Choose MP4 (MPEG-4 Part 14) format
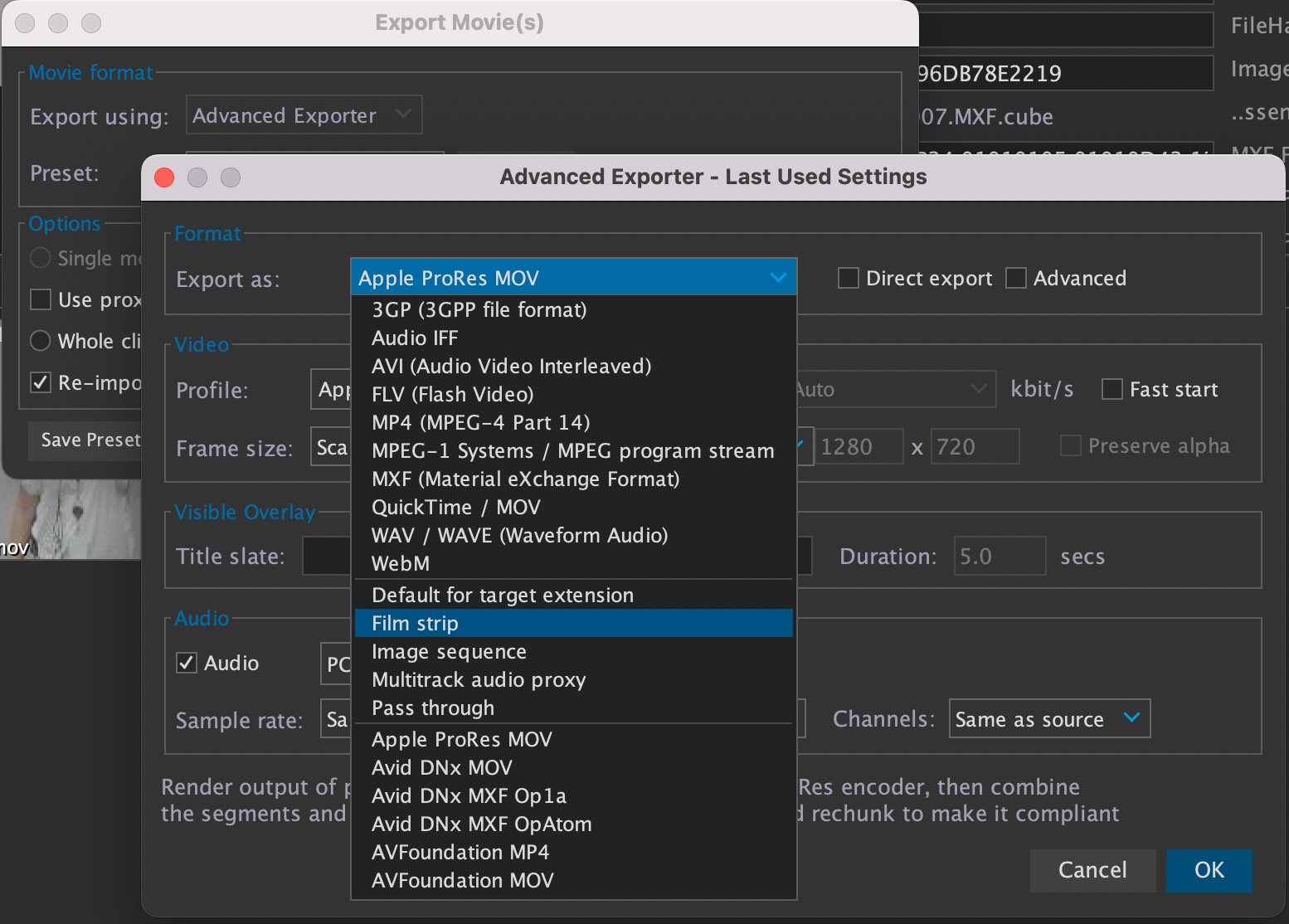The width and height of the screenshot is (1289, 924). (x=573, y=422)
